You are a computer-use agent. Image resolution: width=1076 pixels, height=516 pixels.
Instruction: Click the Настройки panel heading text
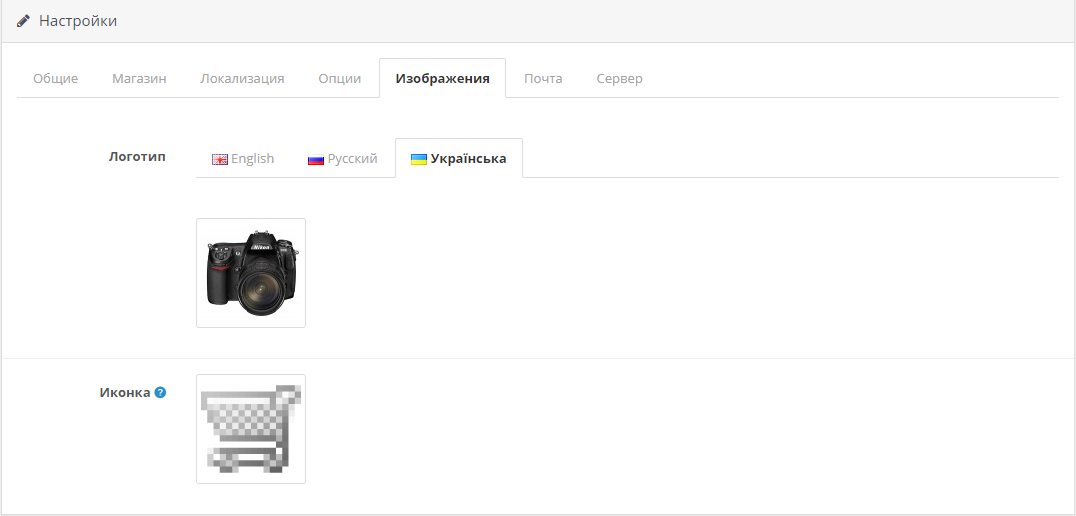(78, 21)
